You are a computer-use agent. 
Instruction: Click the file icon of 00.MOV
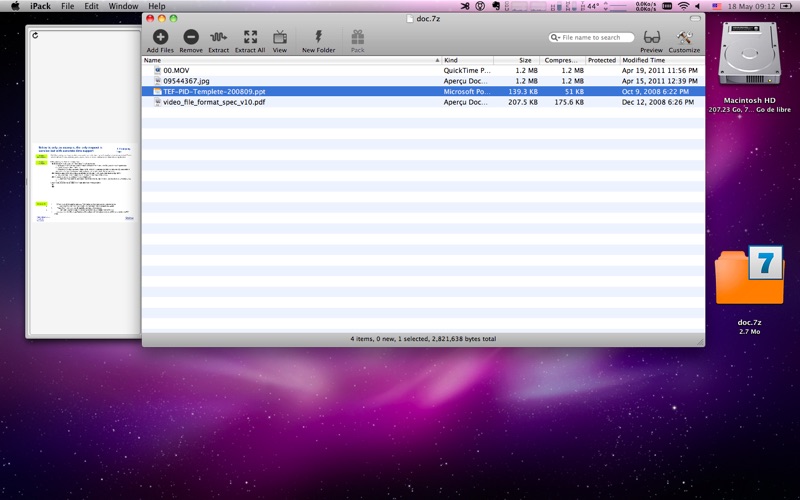(x=158, y=70)
